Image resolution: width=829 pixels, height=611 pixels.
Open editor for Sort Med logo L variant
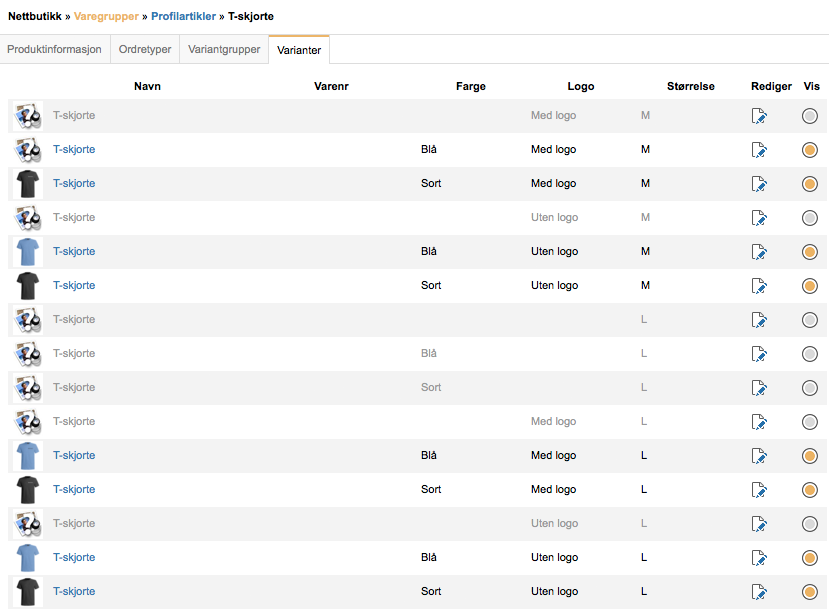coord(759,490)
